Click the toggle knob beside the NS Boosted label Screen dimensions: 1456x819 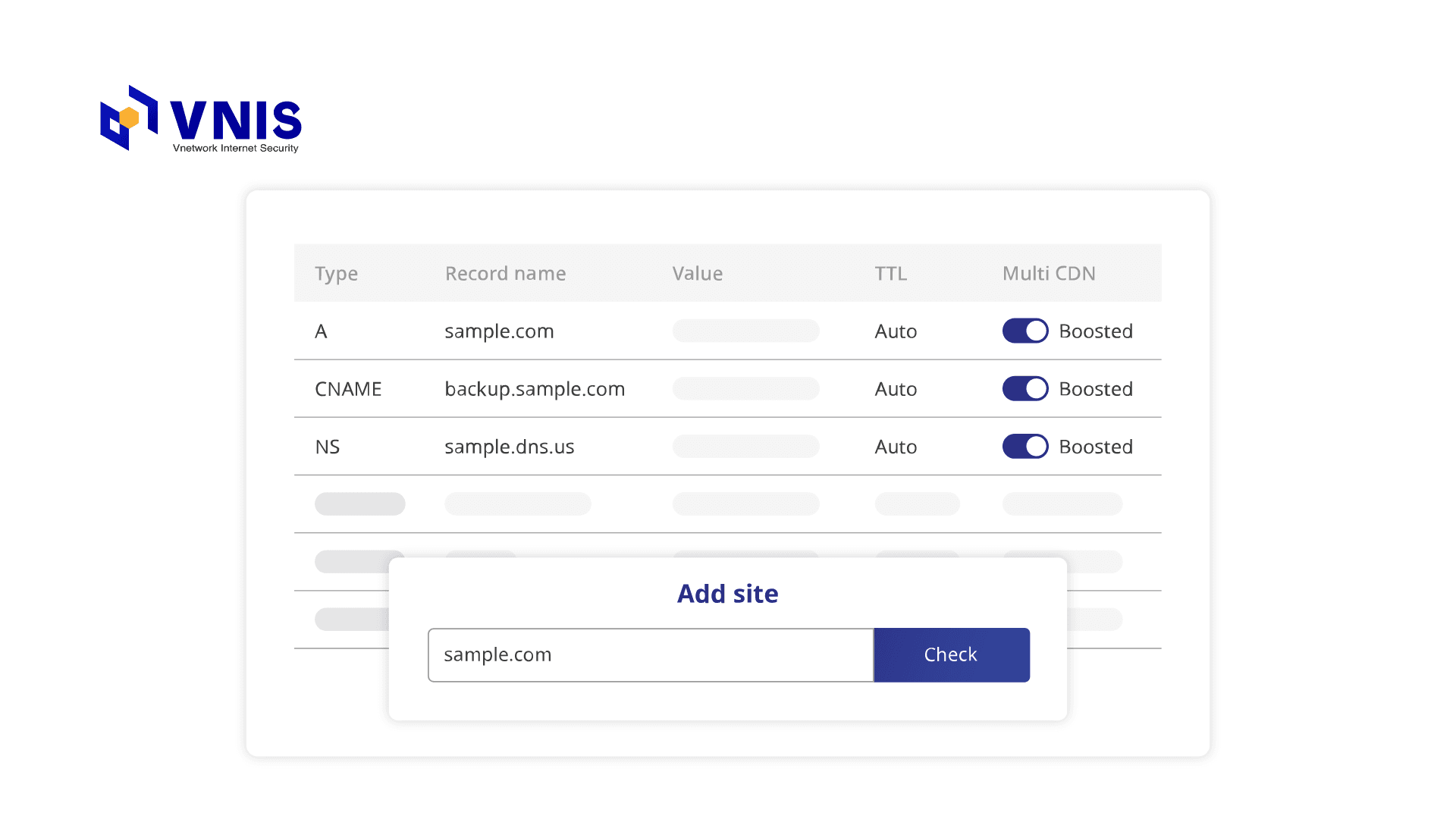pyautogui.click(x=1034, y=447)
